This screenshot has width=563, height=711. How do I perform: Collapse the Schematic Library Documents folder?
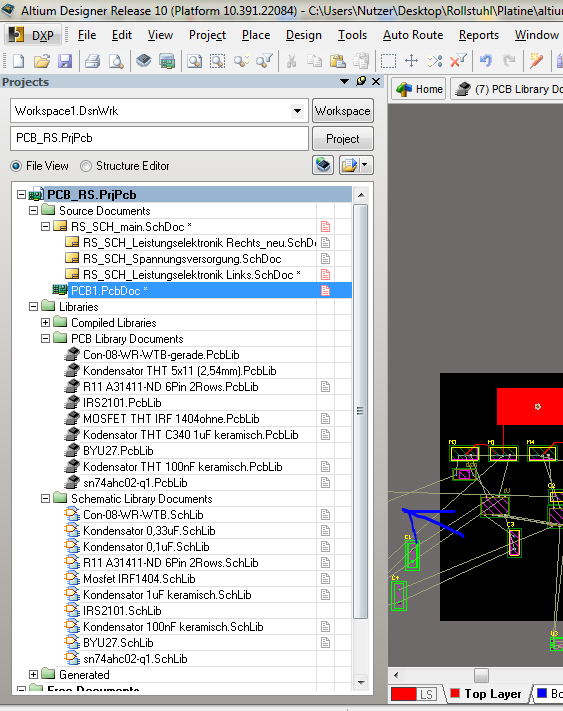pos(45,499)
